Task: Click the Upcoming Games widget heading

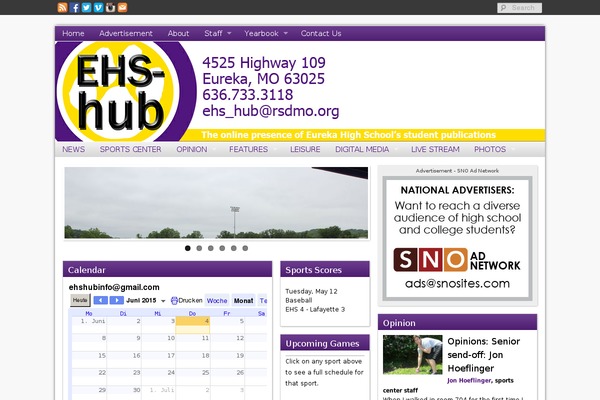Action: (325, 343)
